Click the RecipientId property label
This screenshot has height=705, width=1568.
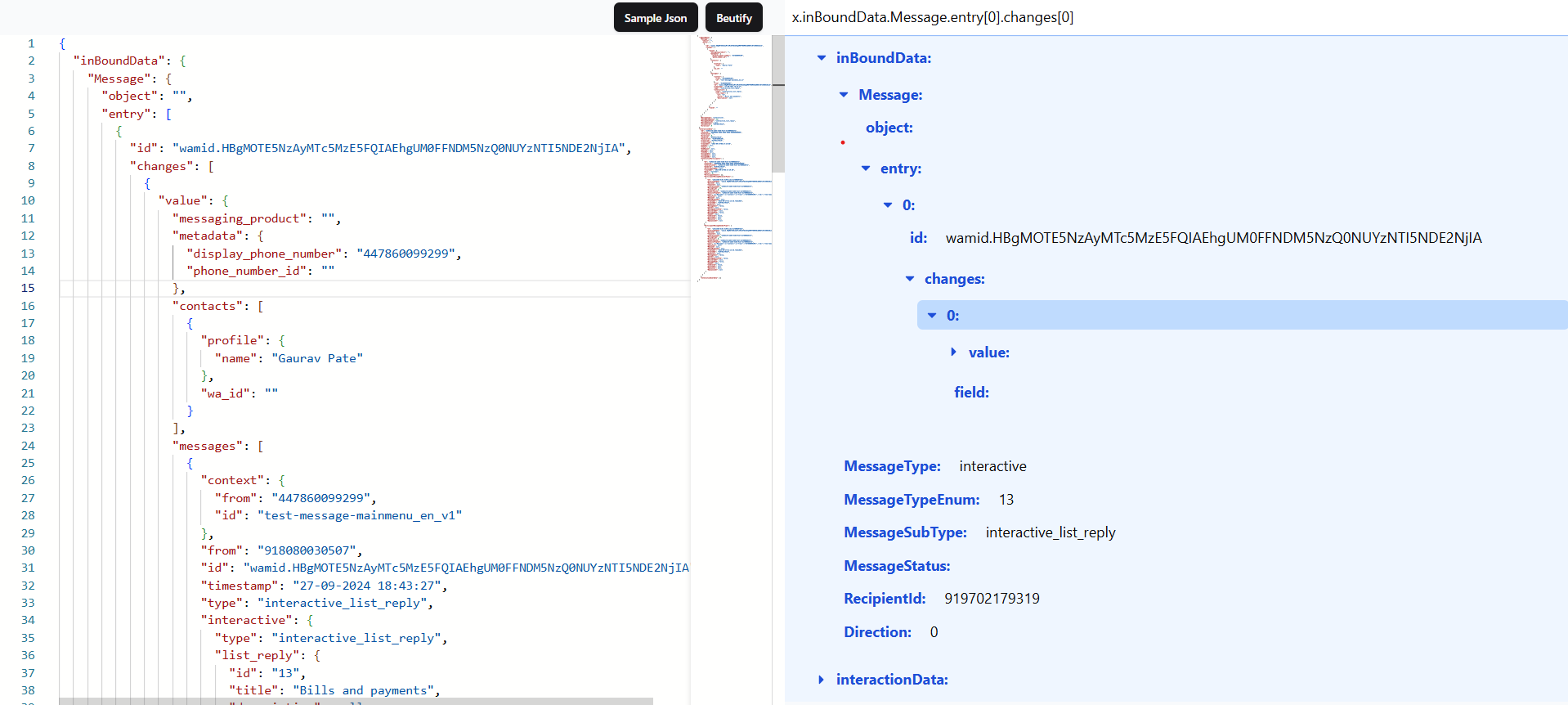click(x=885, y=599)
